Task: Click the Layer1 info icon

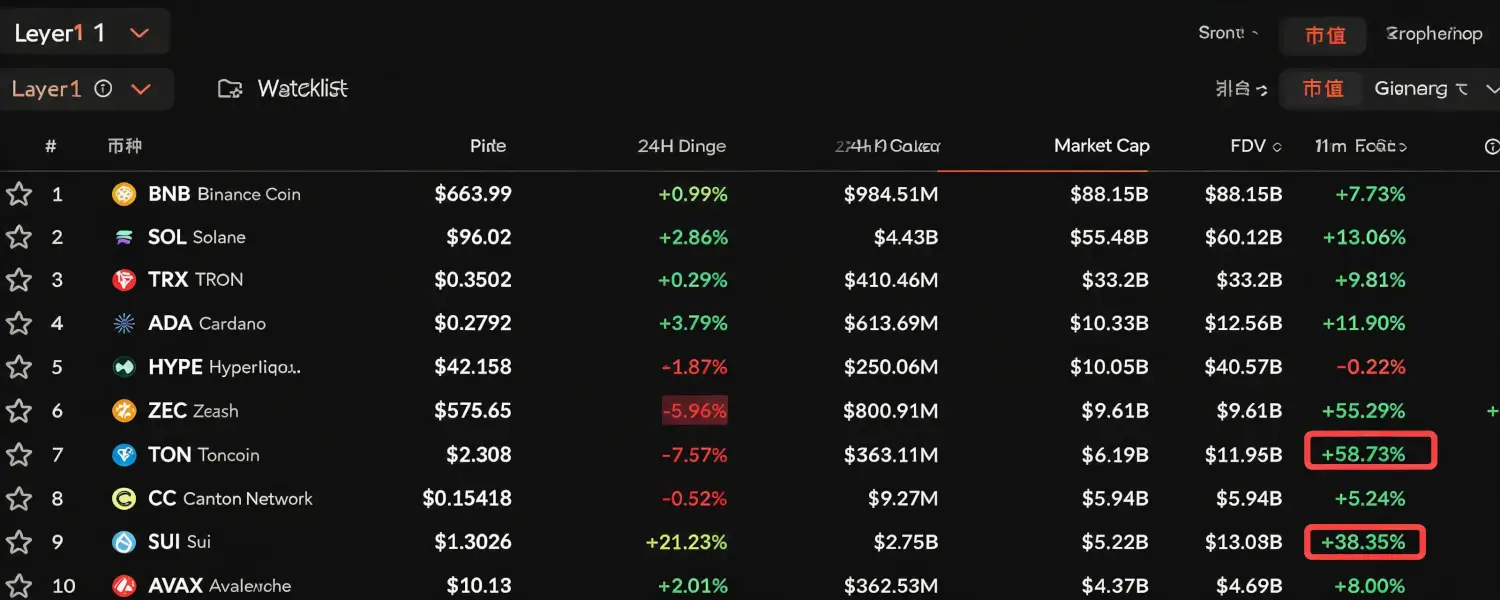Action: (x=103, y=88)
